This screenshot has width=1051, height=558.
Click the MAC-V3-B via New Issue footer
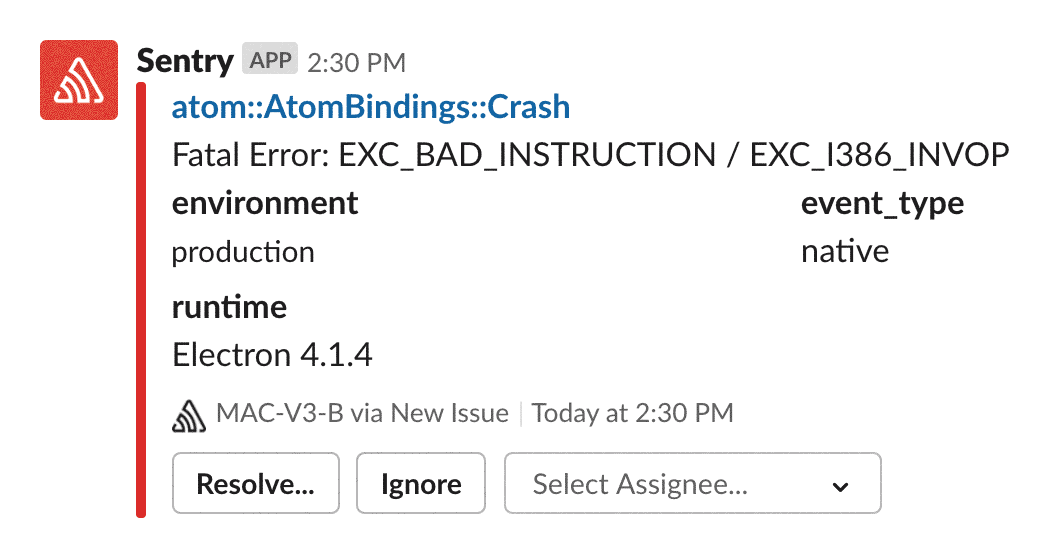[x=362, y=413]
